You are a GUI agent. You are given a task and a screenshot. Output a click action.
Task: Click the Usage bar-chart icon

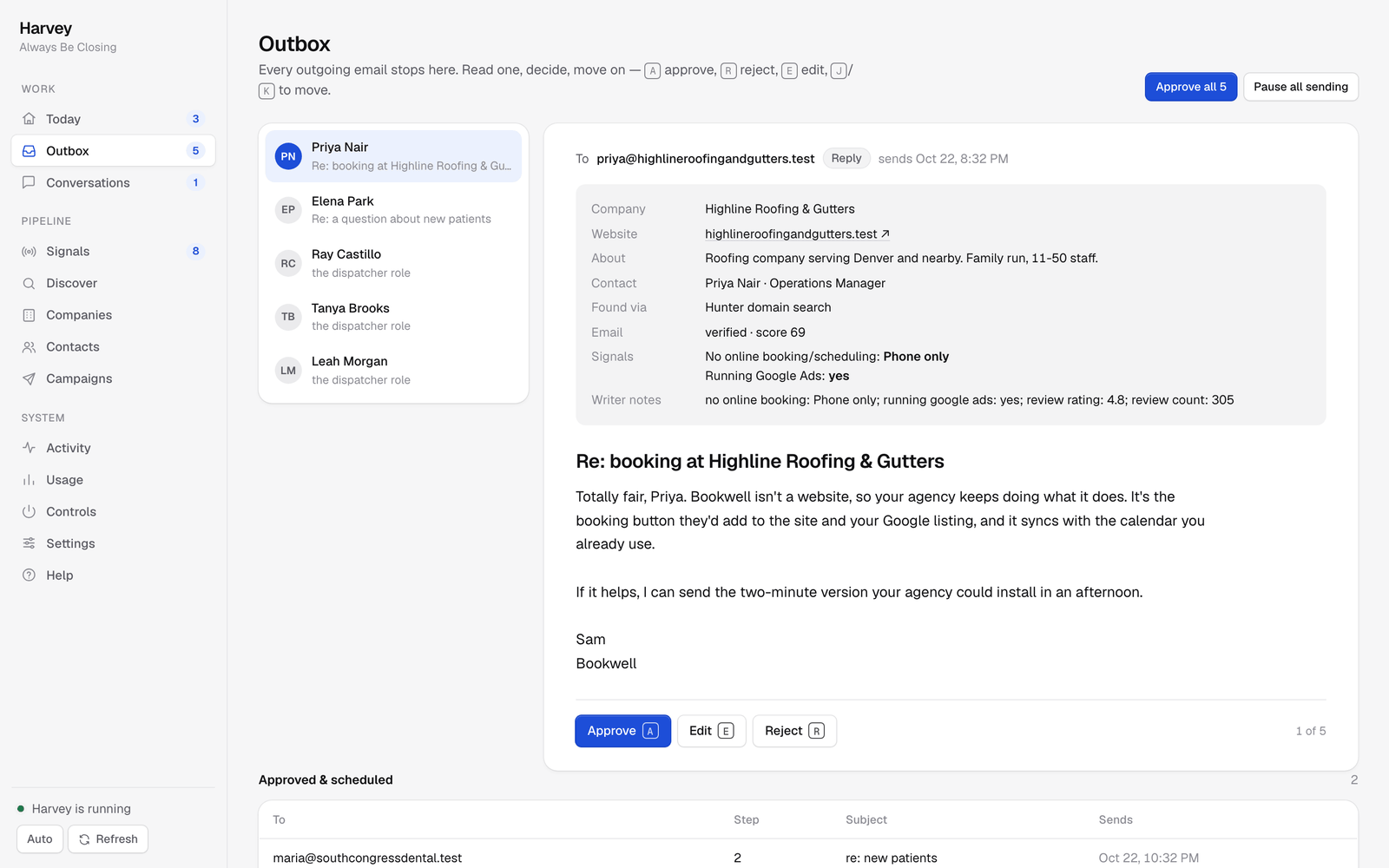(x=29, y=480)
